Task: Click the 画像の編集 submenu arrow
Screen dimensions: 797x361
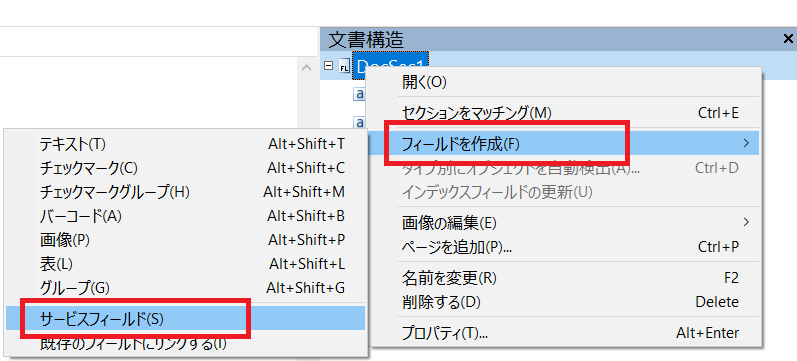Action: (746, 222)
